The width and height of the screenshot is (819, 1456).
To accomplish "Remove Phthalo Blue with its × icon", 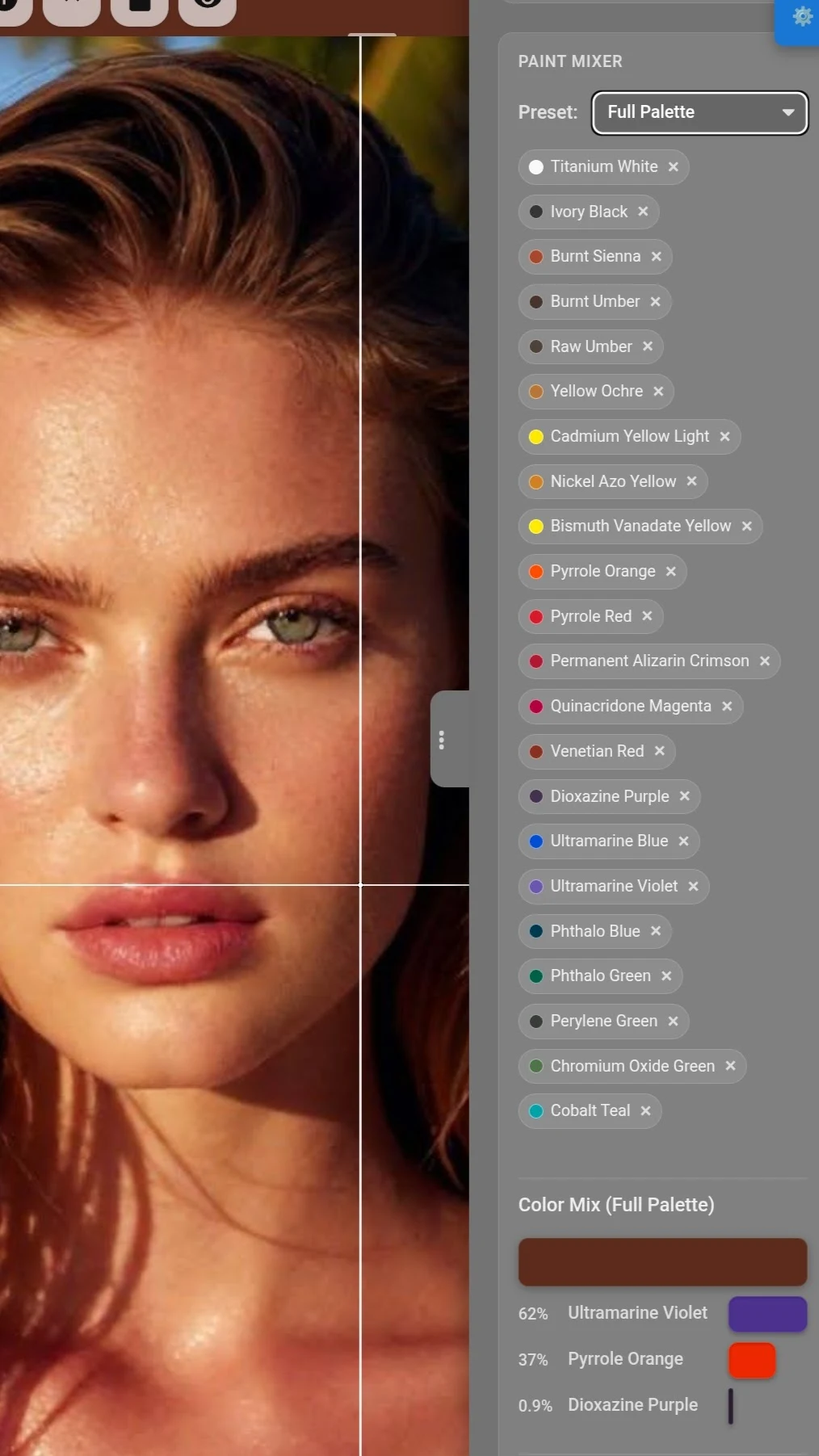I will pyautogui.click(x=656, y=931).
